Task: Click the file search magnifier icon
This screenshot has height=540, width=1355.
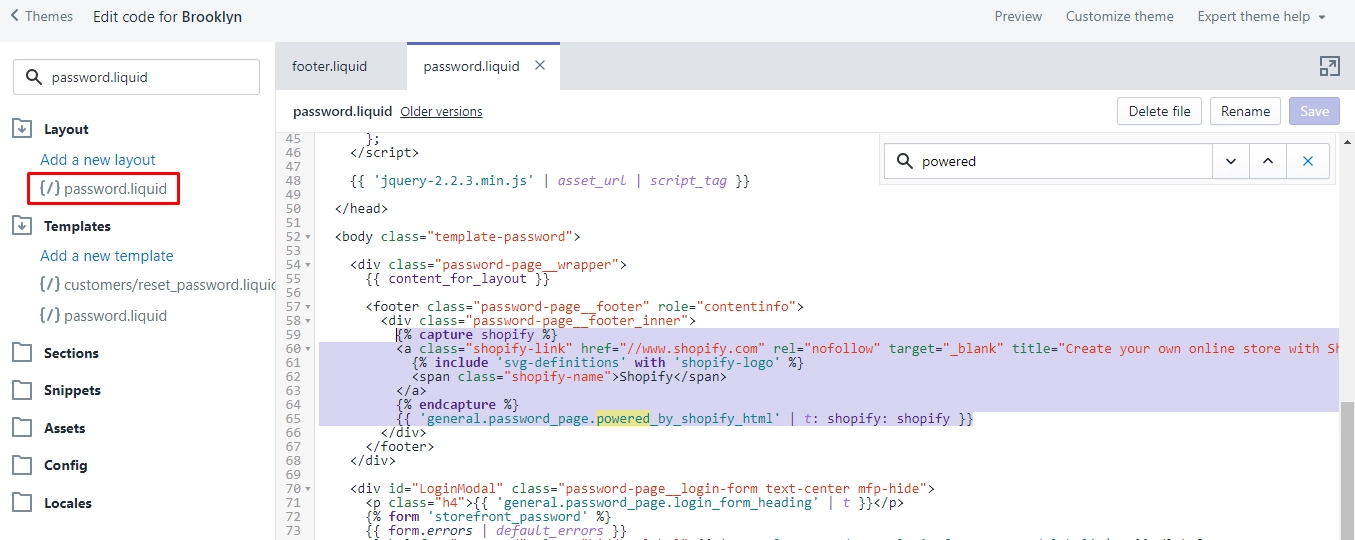Action: [33, 77]
